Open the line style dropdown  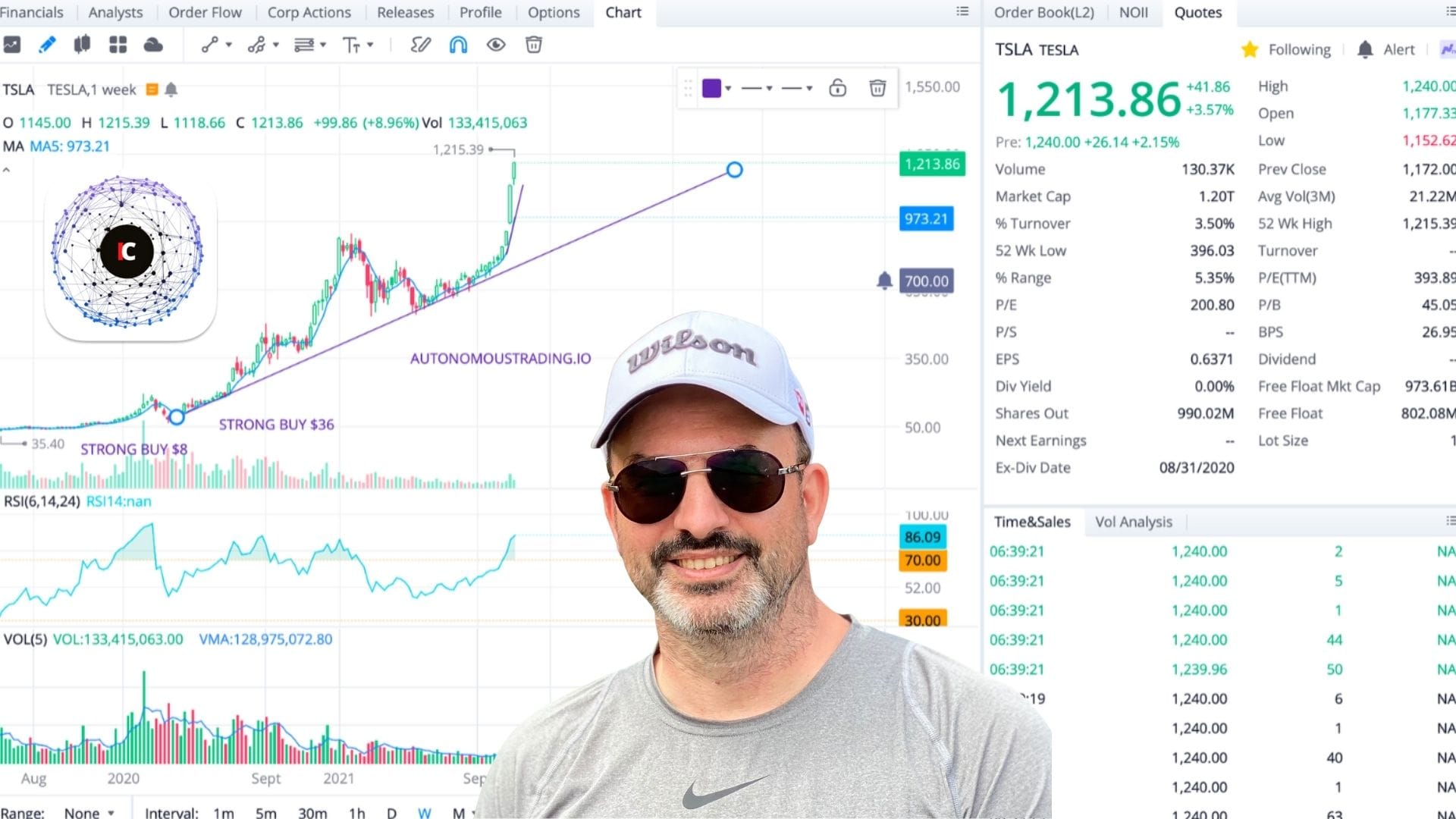[x=797, y=88]
